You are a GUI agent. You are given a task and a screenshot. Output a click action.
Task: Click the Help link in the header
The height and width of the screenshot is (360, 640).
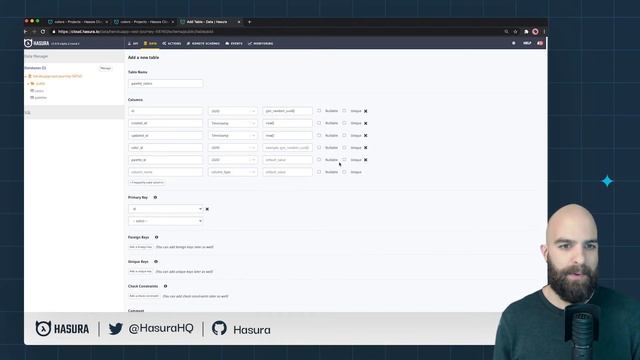point(527,43)
